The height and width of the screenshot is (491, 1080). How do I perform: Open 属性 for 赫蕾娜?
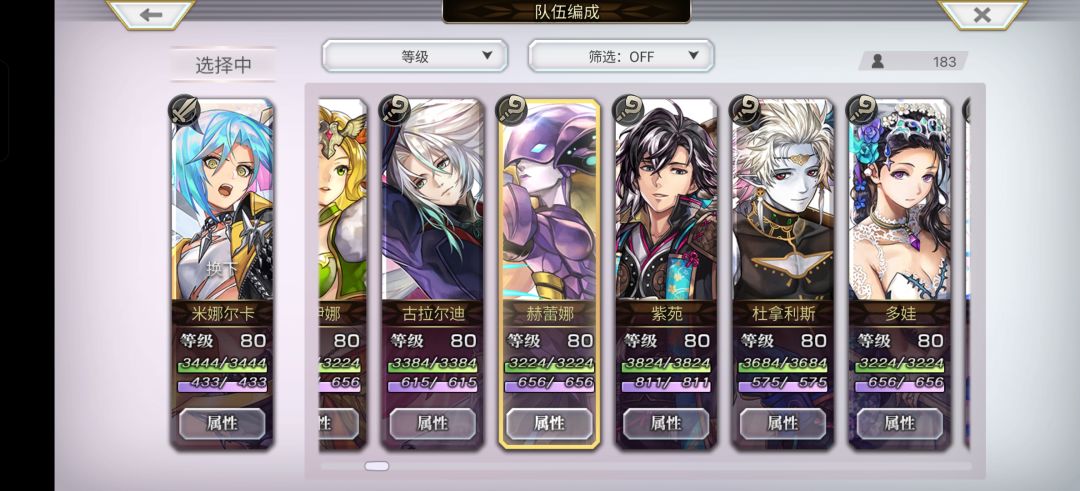pos(549,423)
